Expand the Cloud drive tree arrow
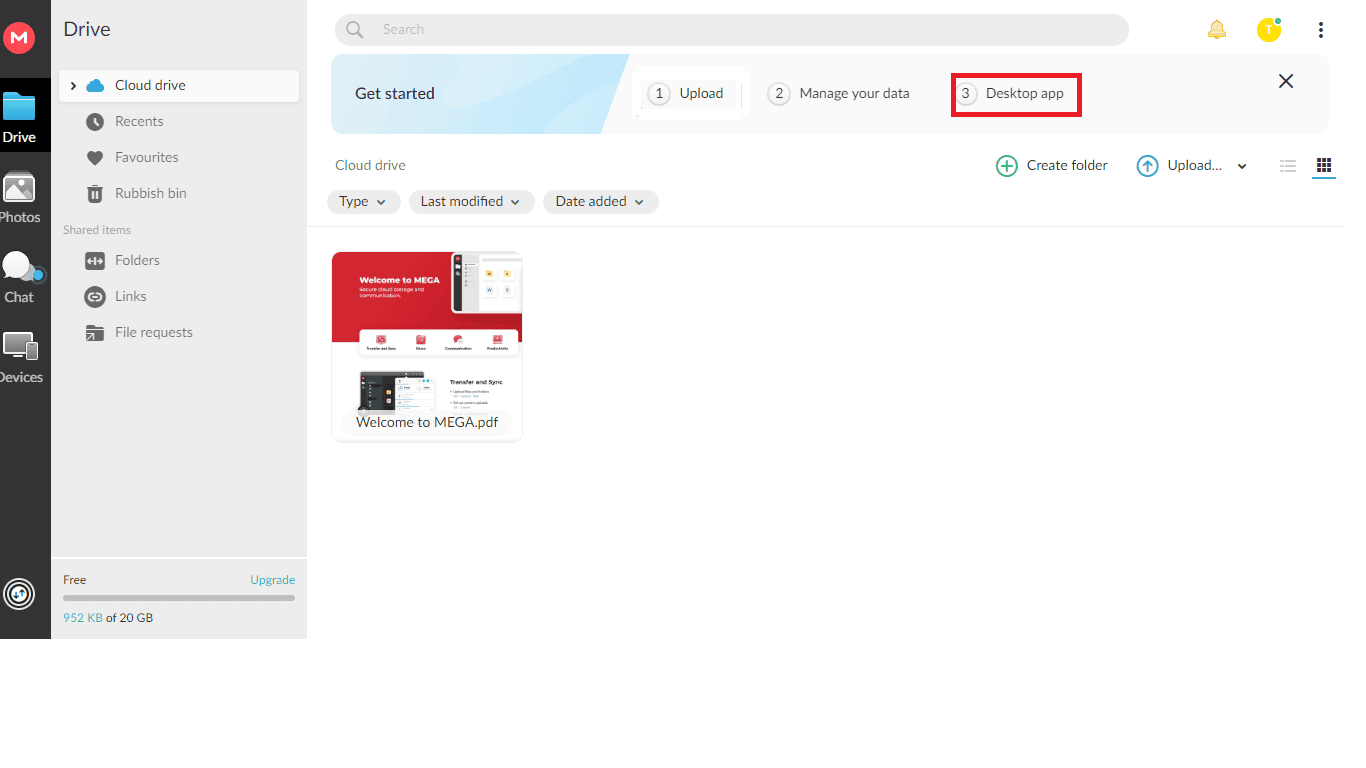The image size is (1366, 768). 73,86
